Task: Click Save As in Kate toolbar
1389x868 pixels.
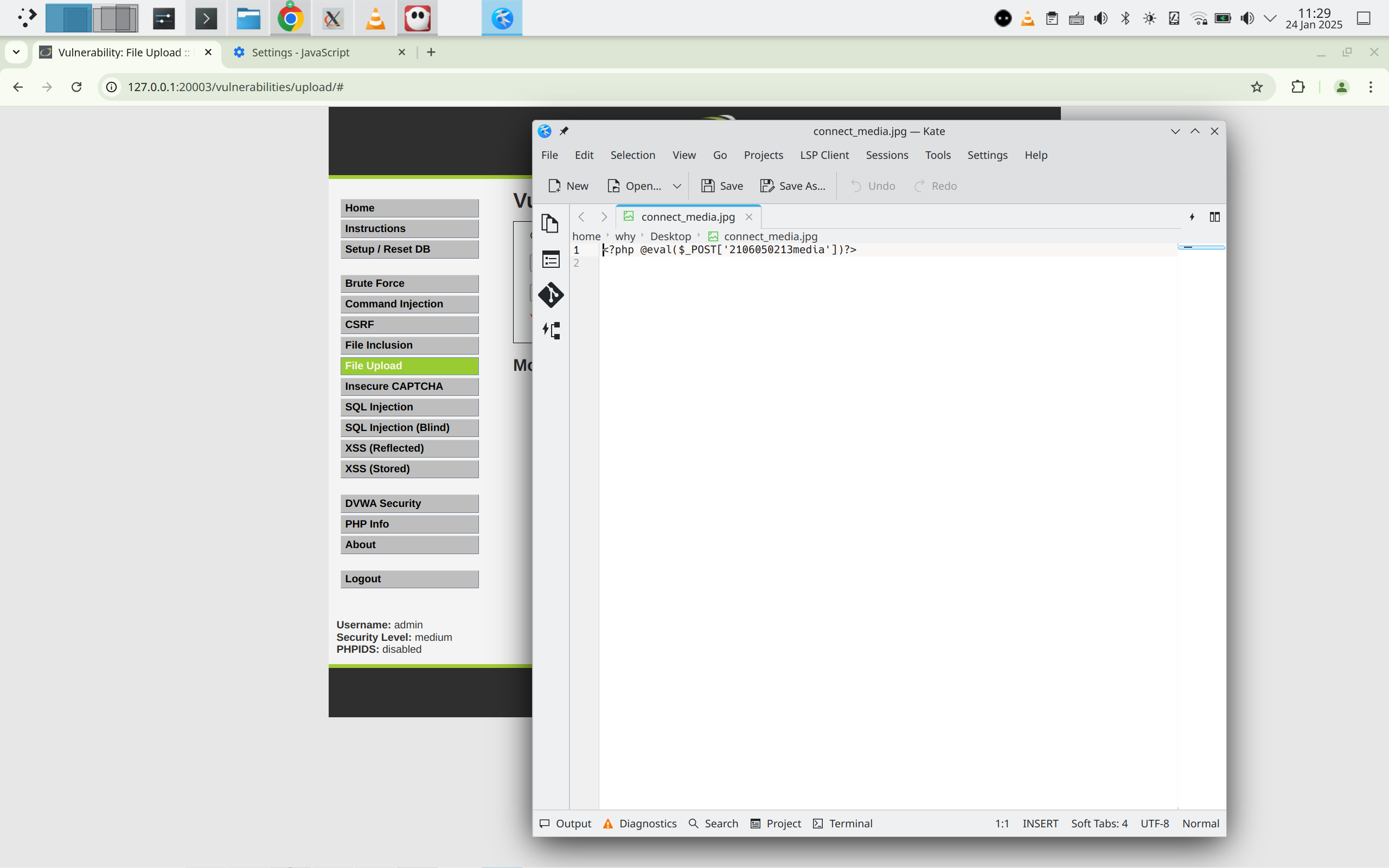Action: [x=792, y=186]
